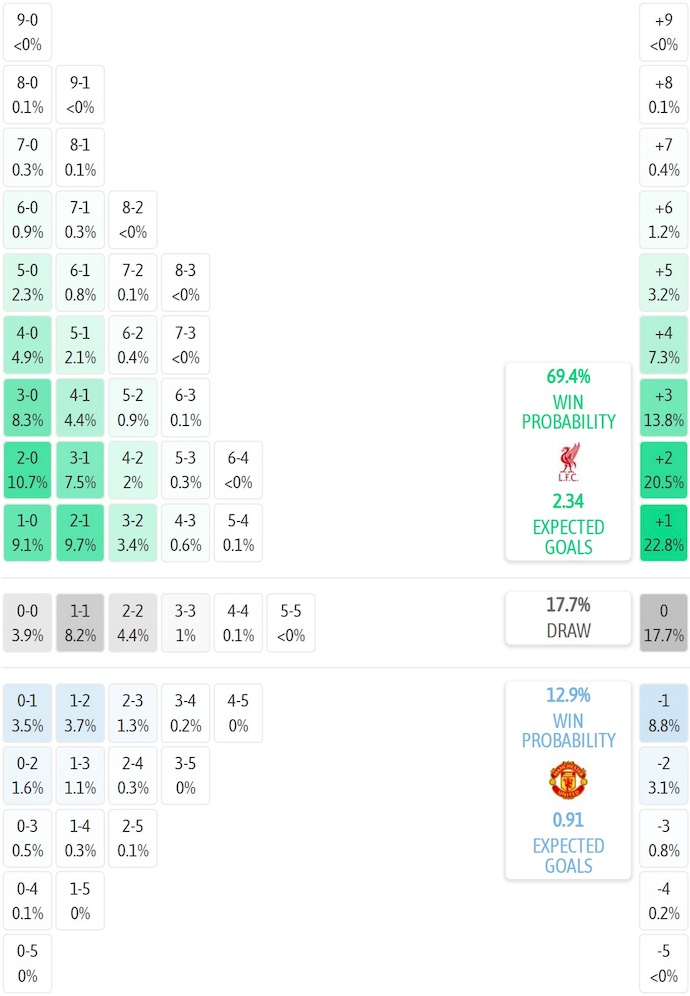
Task: Click the 69.4% win probability text
Action: (x=568, y=377)
